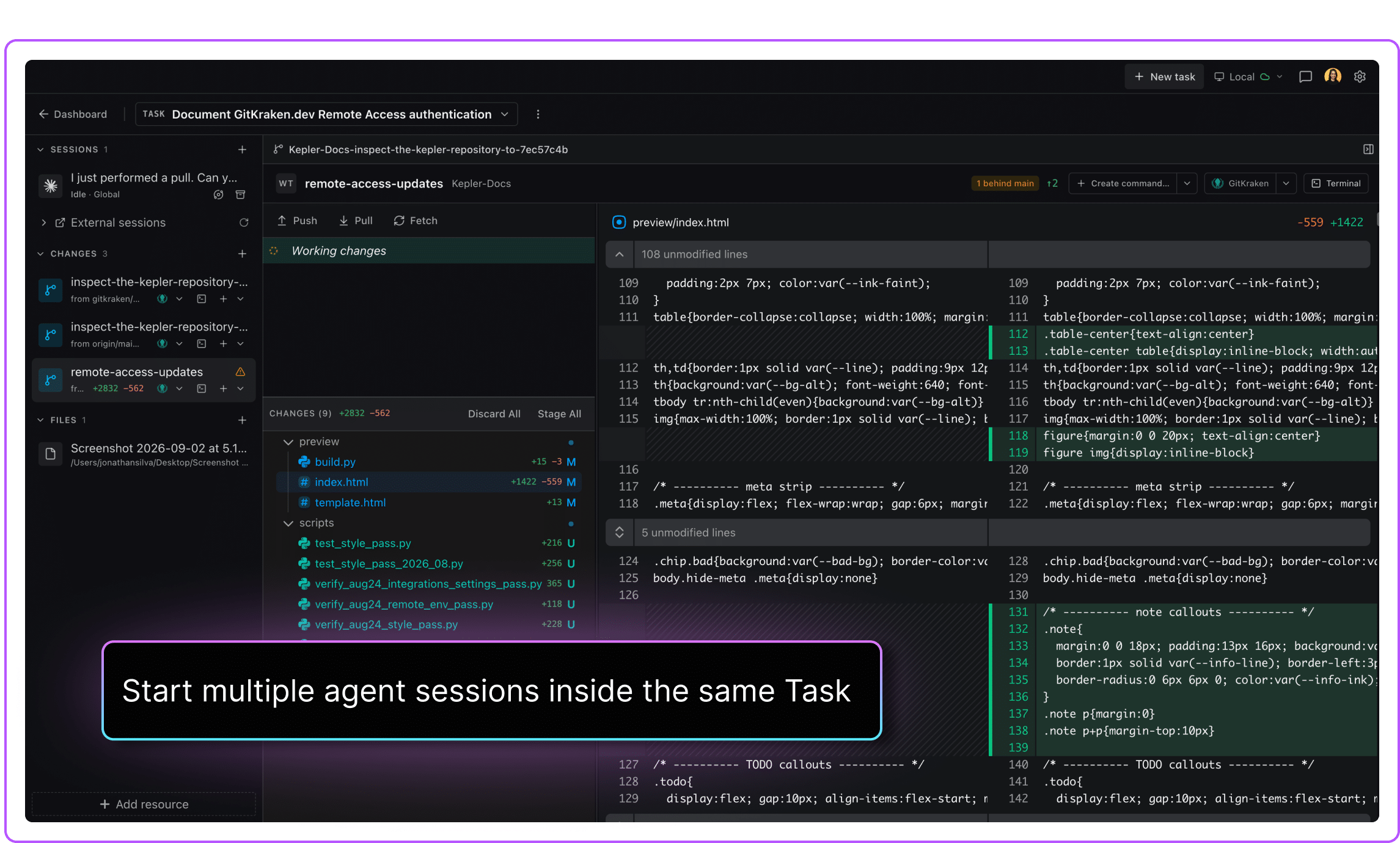1400x843 pixels.
Task: Expand the 5 unmodified lines
Action: pyautogui.click(x=620, y=533)
